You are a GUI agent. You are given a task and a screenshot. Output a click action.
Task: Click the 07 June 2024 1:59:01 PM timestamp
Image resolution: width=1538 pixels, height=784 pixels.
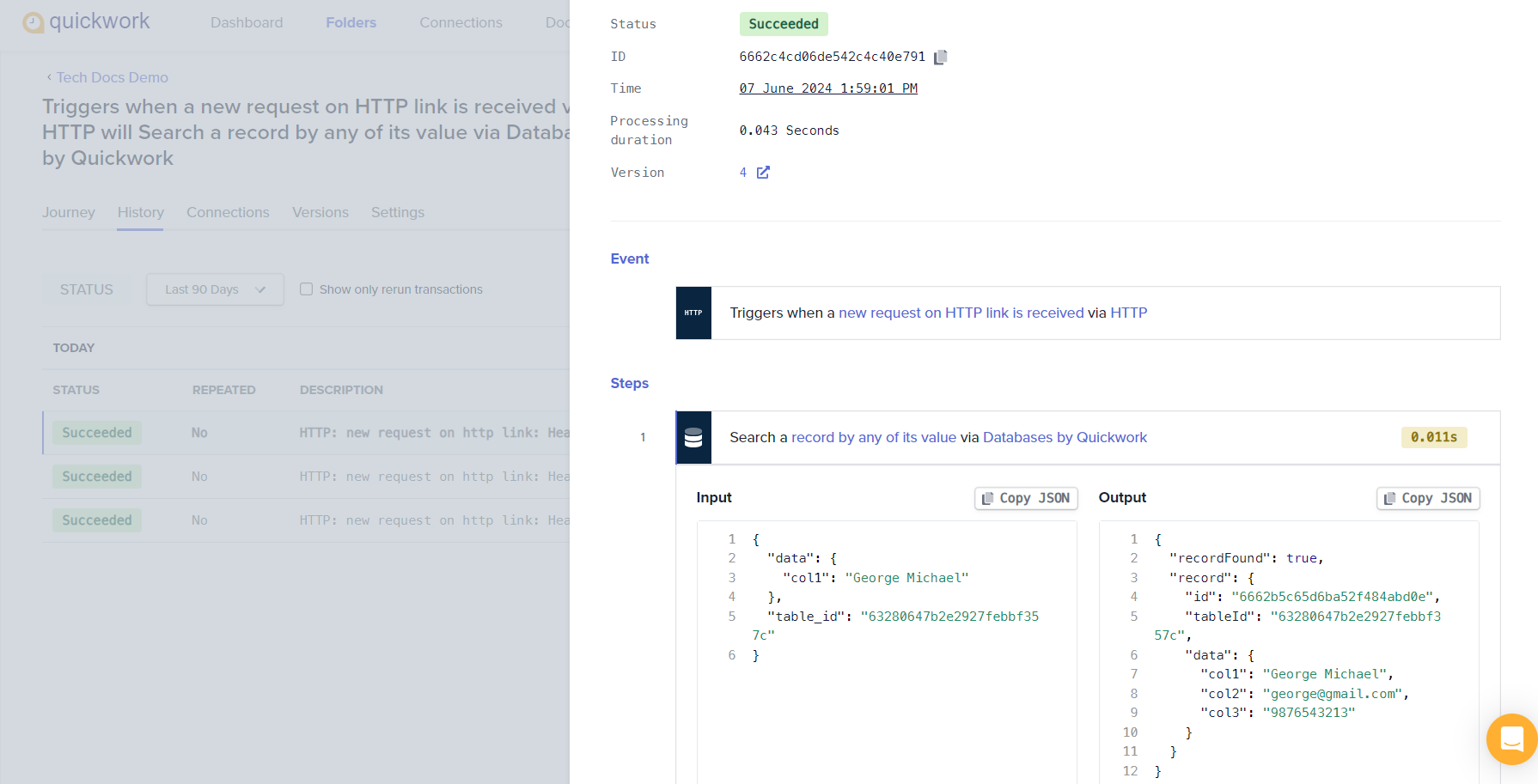click(x=828, y=88)
